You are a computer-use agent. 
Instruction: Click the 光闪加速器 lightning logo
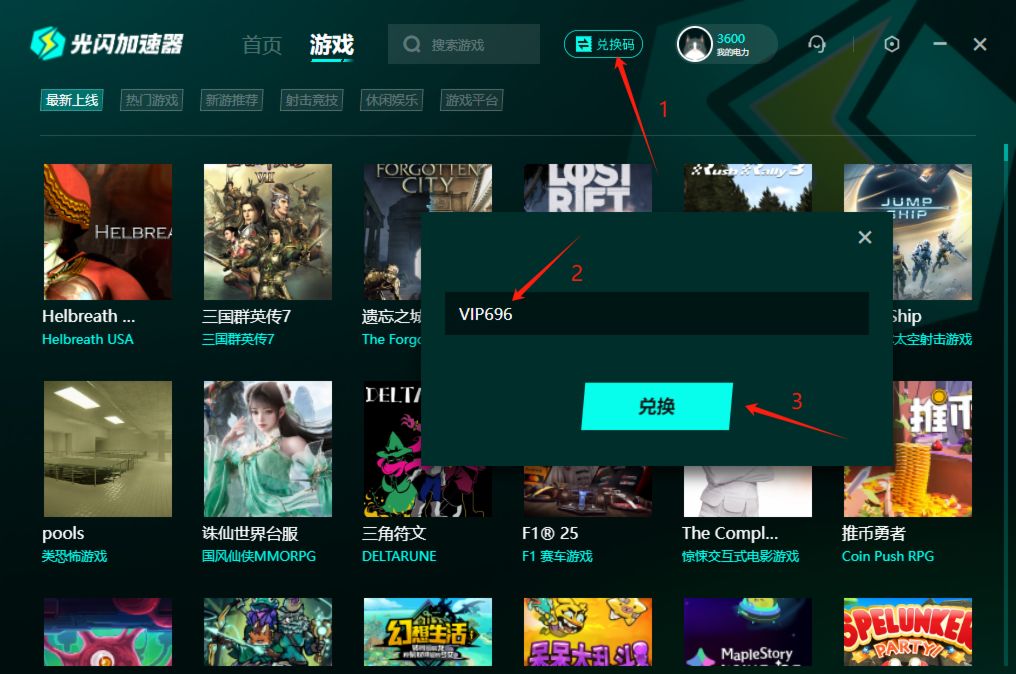click(x=47, y=43)
